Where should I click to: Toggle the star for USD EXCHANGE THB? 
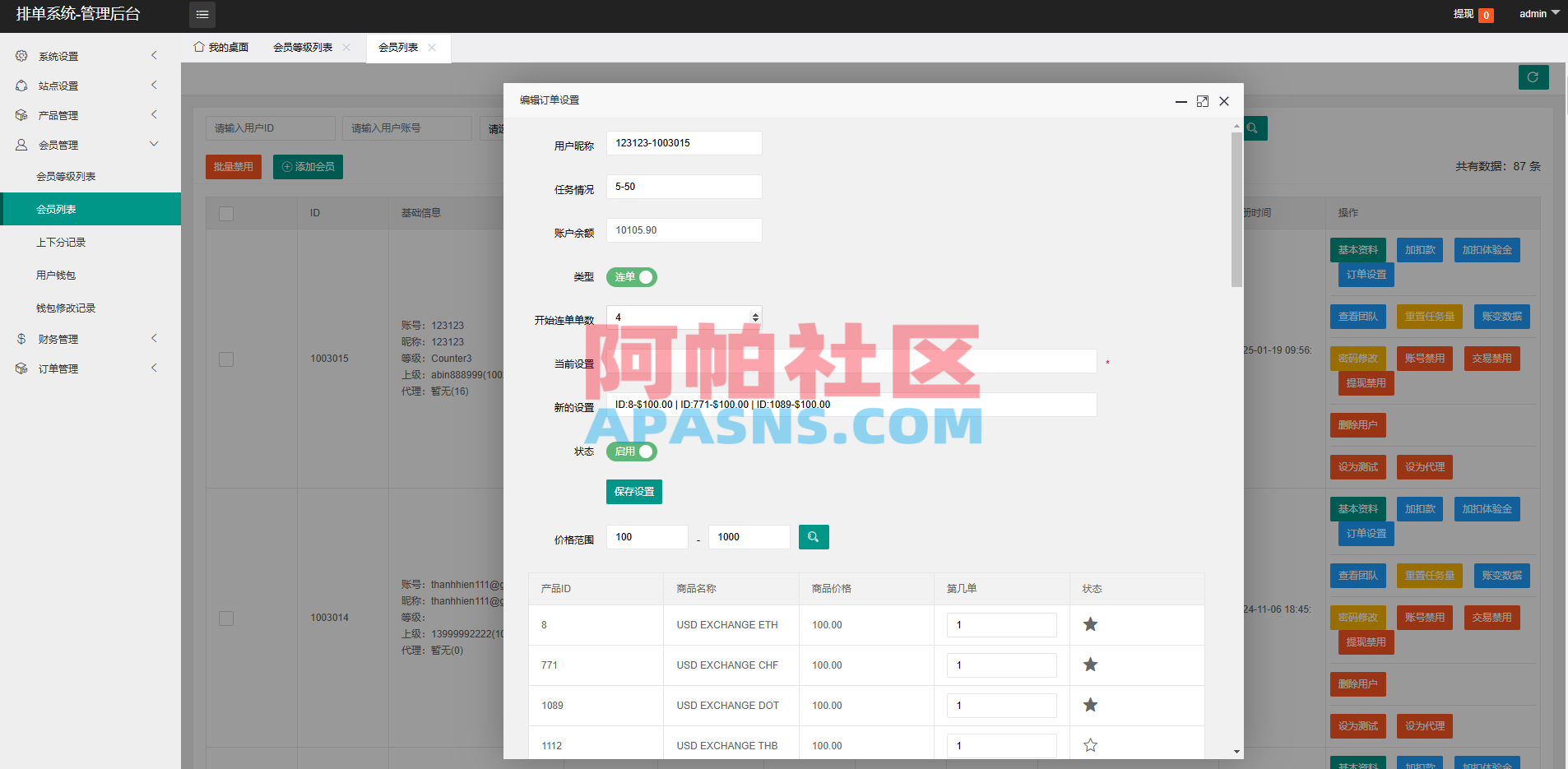(x=1090, y=744)
